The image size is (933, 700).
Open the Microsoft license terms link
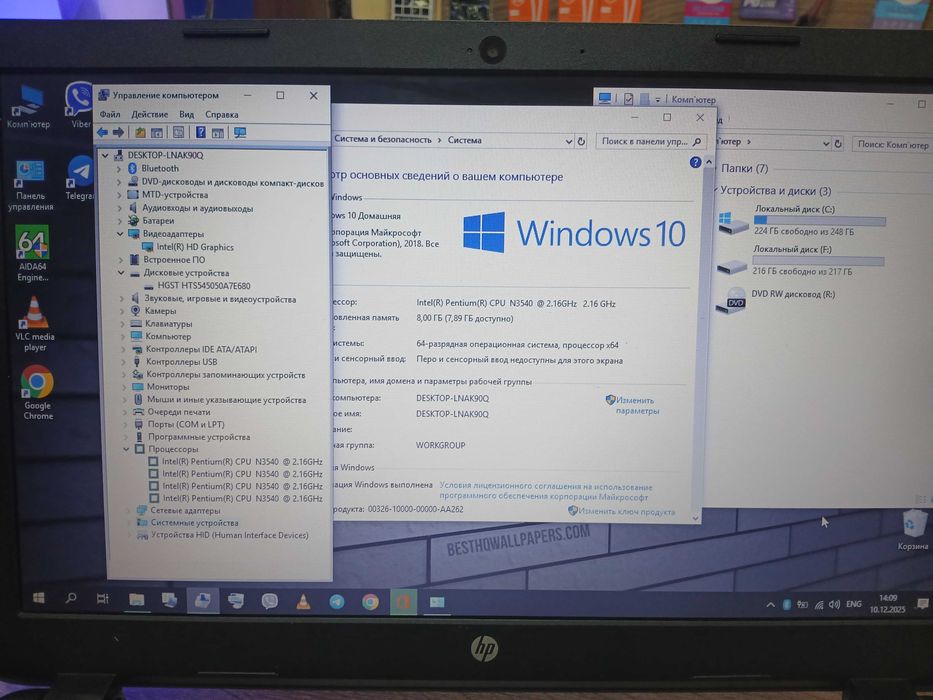tap(546, 492)
